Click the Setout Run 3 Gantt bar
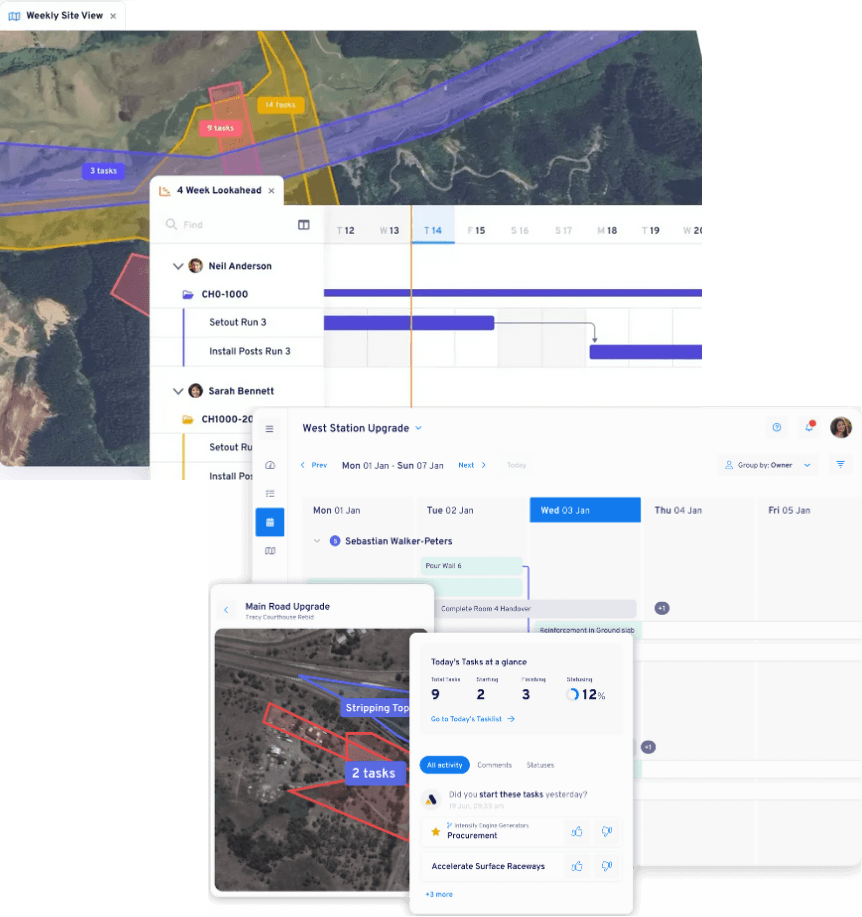The width and height of the screenshot is (862, 917). (x=410, y=323)
